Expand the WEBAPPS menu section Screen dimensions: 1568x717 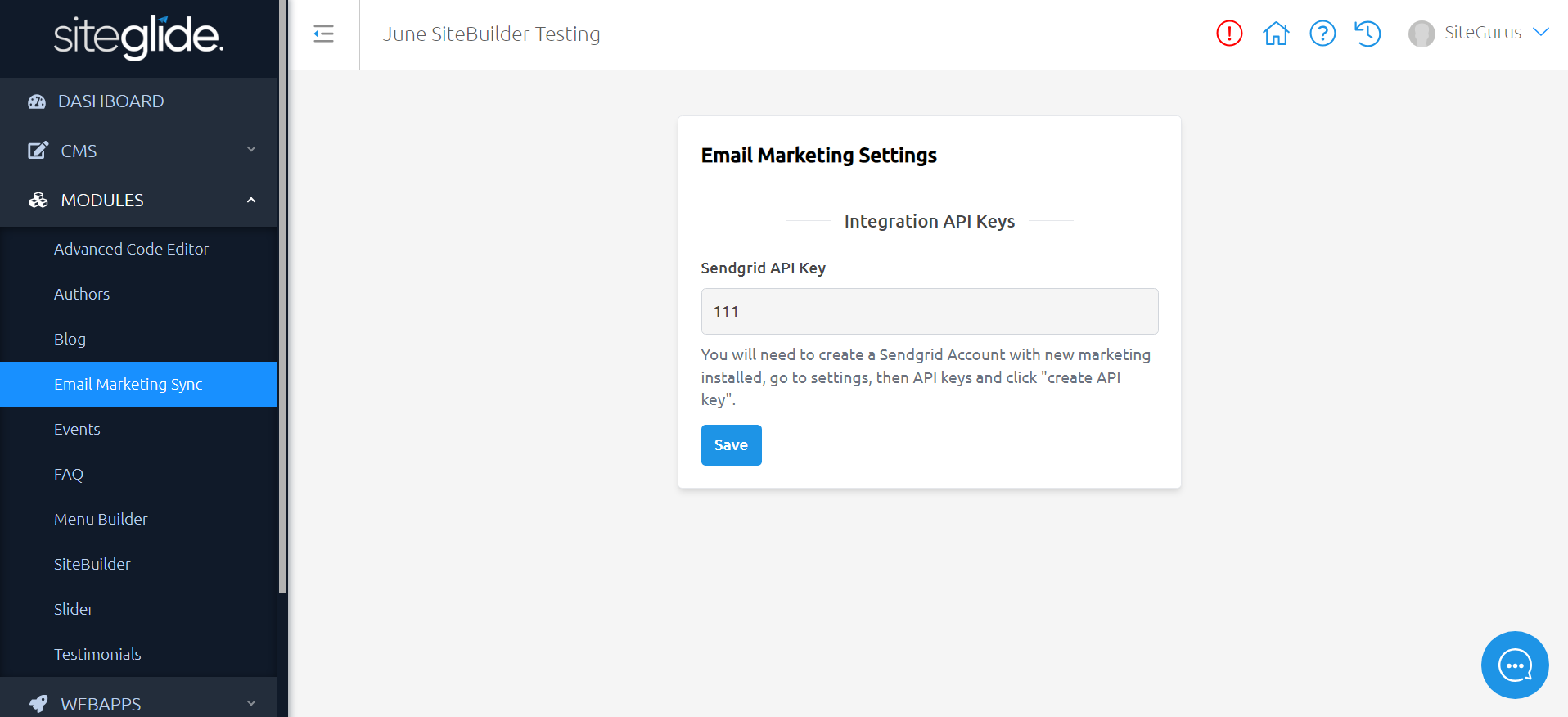point(139,703)
